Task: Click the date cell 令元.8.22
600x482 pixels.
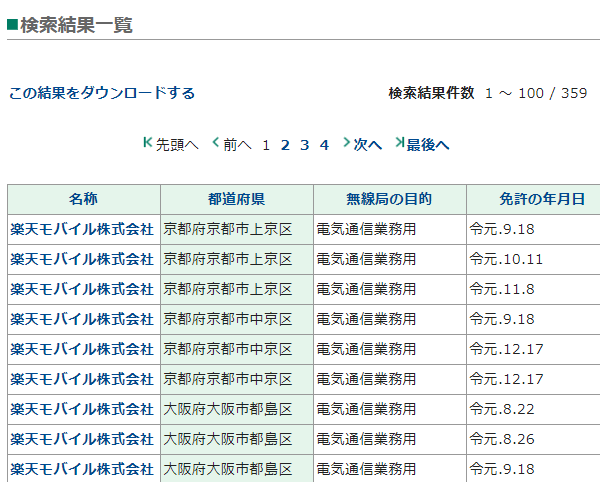Action: (533, 409)
